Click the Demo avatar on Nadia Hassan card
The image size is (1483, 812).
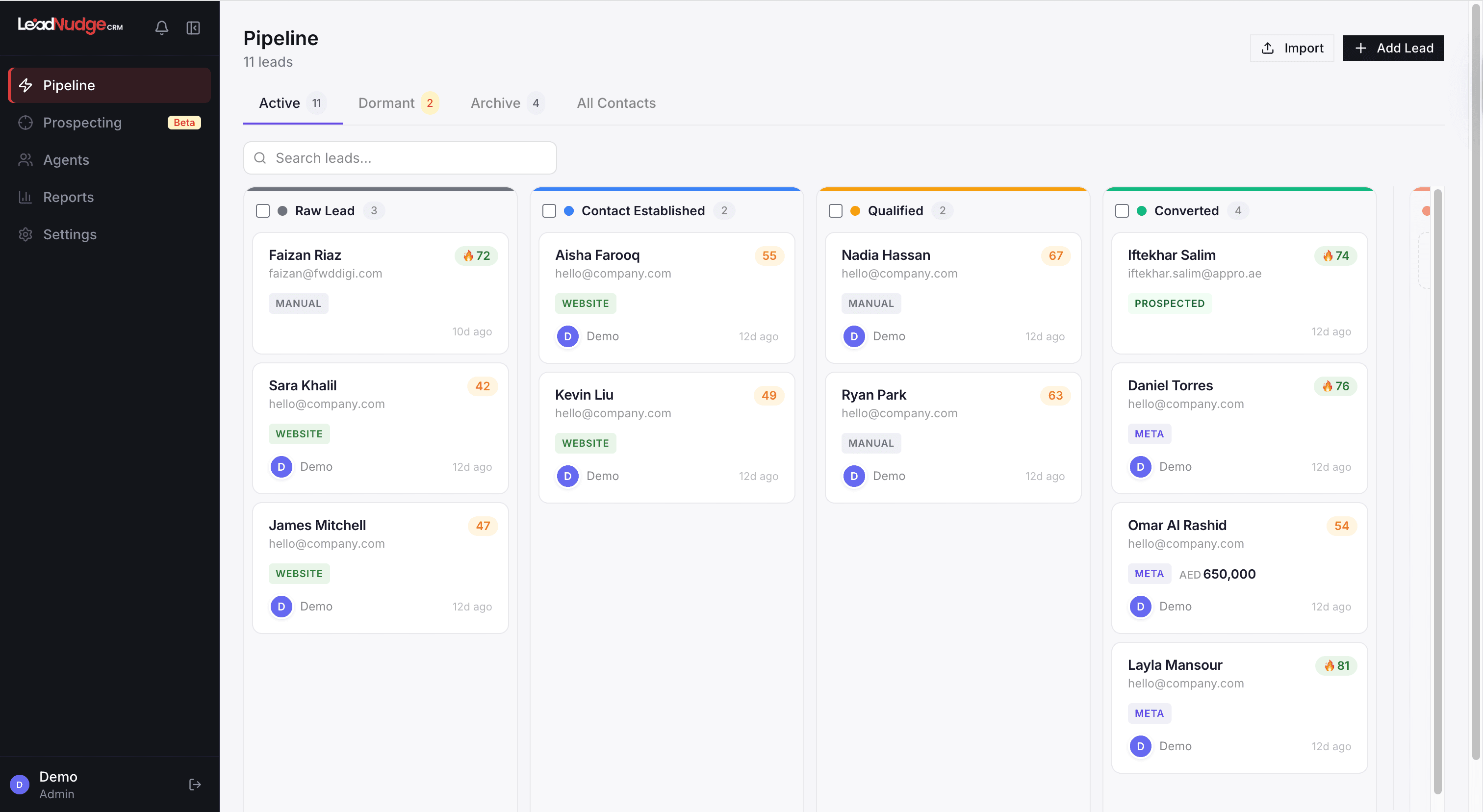point(854,336)
